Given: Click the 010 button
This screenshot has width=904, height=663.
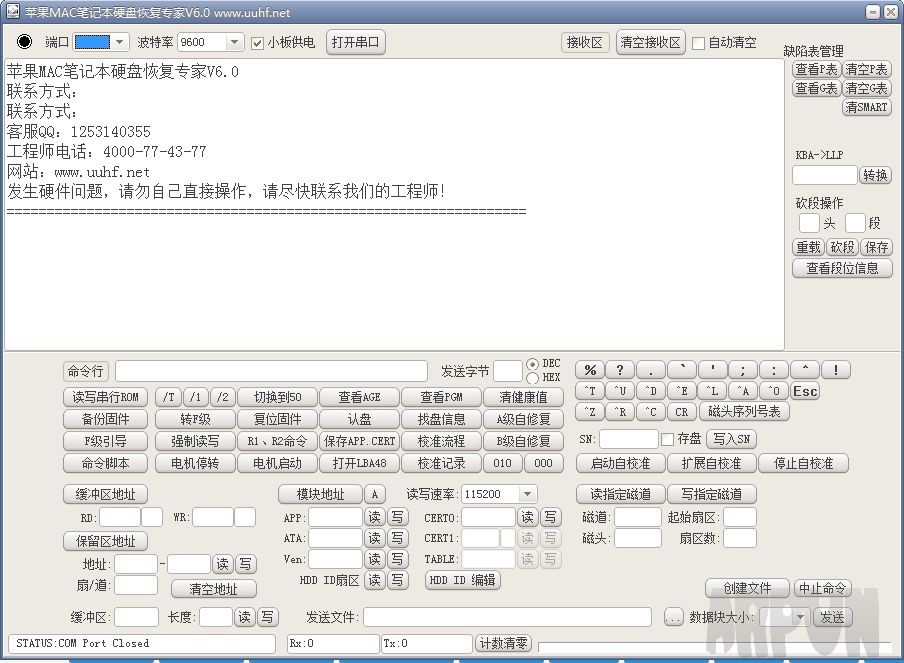Looking at the screenshot, I should coord(502,463).
